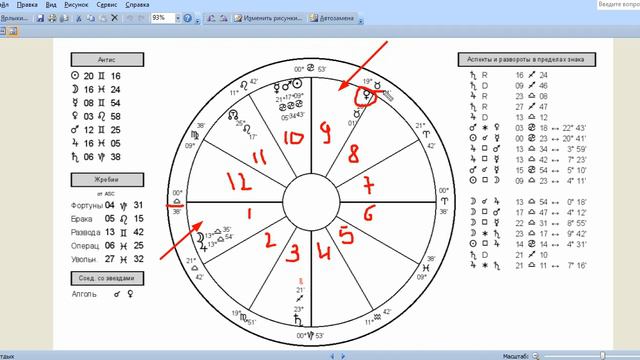Viewport: 640px width, 360px height.
Task: Open Help with the blue question icon
Action: click(187, 18)
